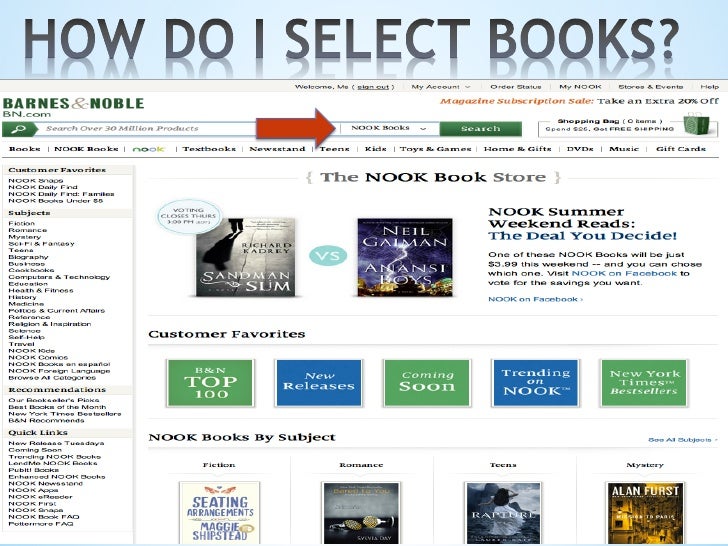Select the Music navigation tab
Screen dimensions: 728x546
624,149
